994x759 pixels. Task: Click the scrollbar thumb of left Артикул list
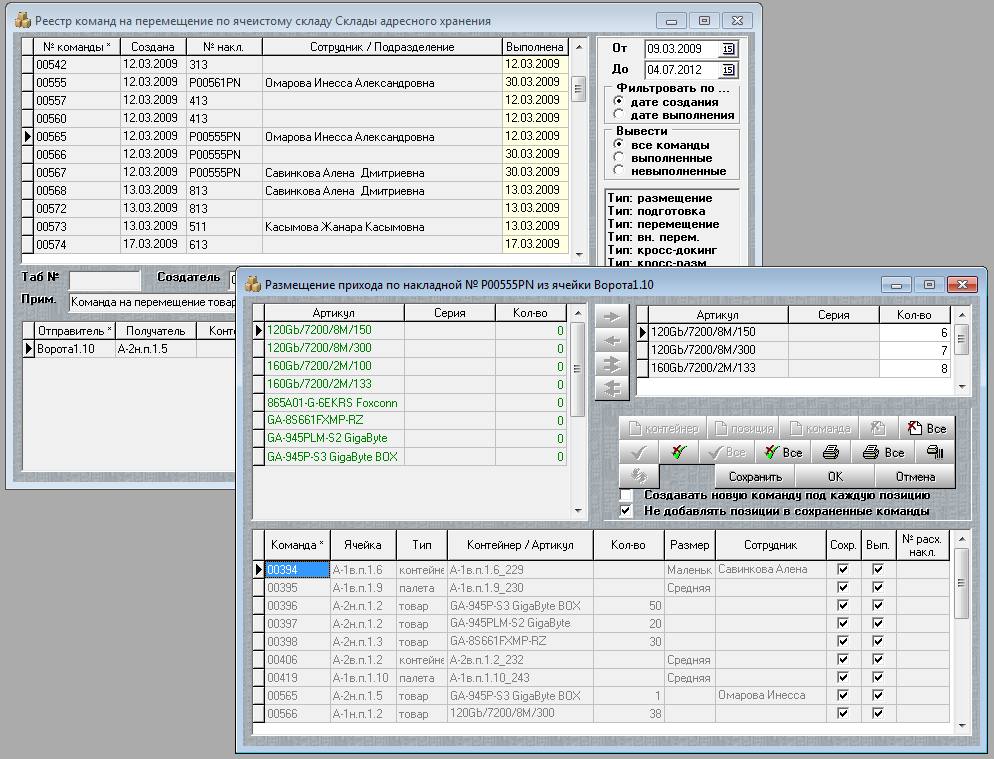578,370
